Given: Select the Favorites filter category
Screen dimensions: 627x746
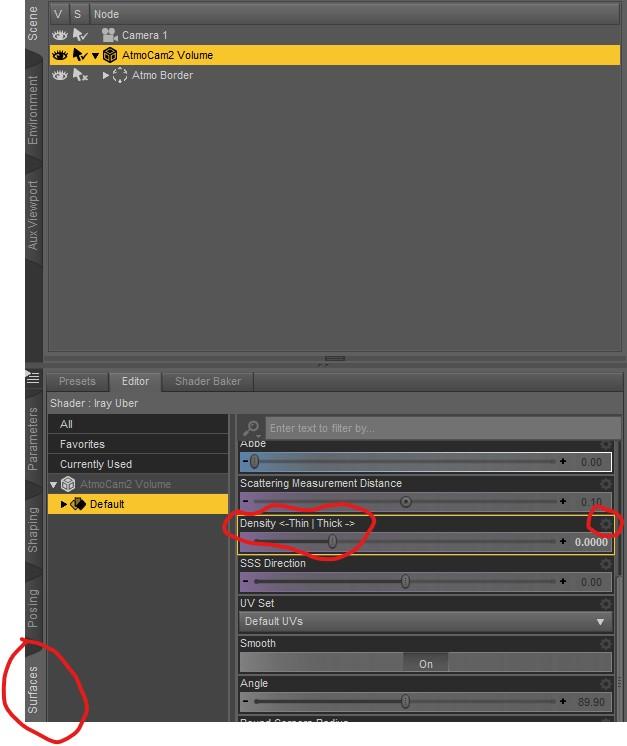Looking at the screenshot, I should [x=138, y=444].
